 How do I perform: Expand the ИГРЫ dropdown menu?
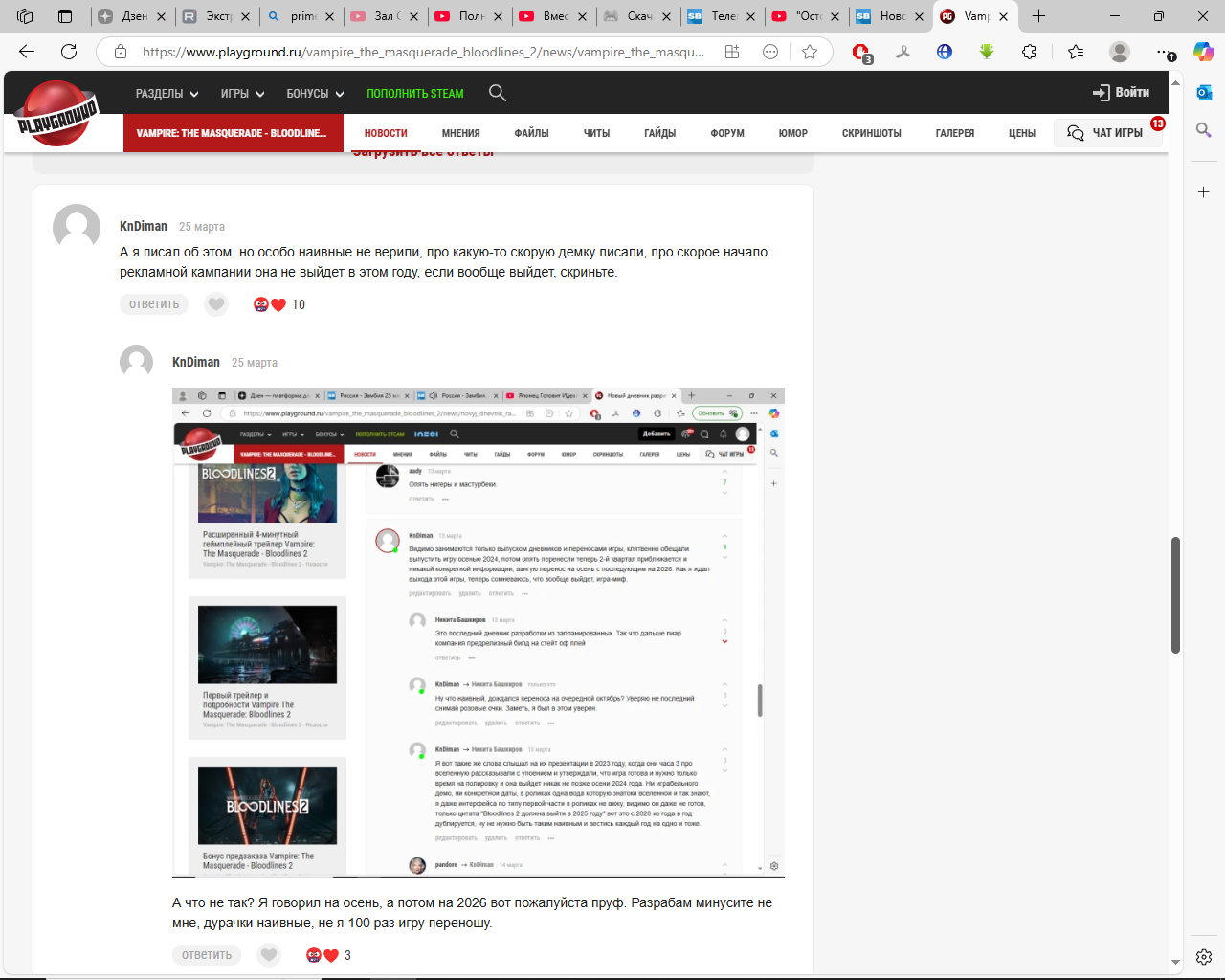tap(242, 94)
